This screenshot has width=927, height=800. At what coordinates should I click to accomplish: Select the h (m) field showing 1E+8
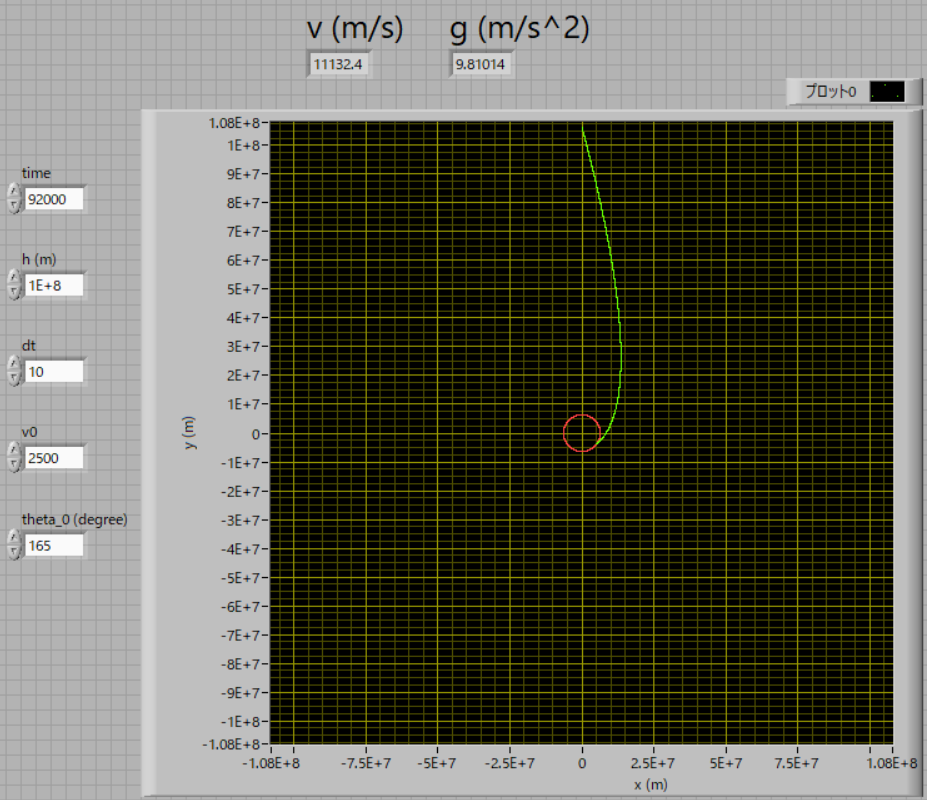click(54, 286)
